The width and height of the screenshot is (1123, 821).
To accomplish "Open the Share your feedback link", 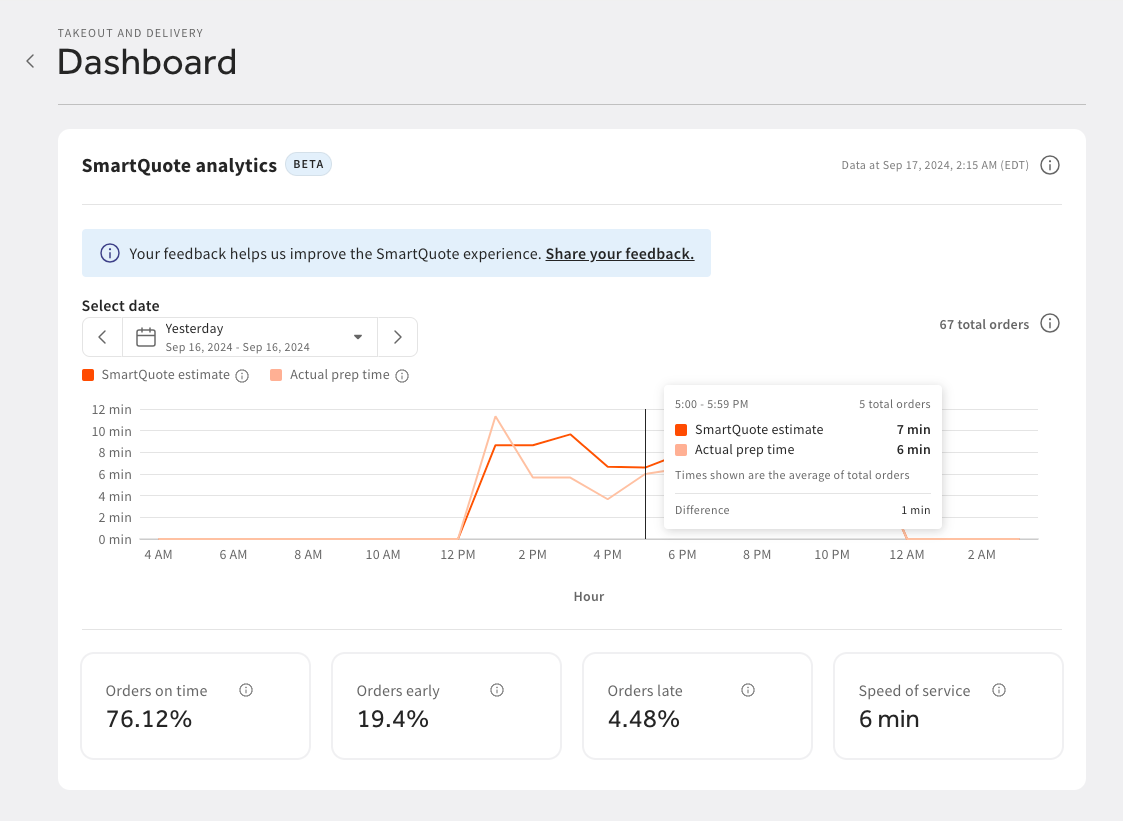I will click(619, 254).
